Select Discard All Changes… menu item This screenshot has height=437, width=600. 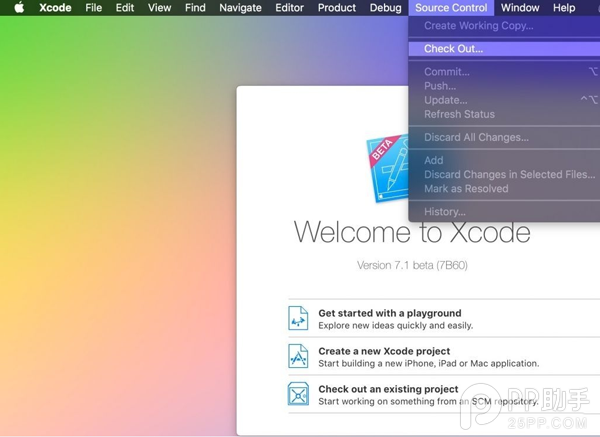(x=504, y=137)
